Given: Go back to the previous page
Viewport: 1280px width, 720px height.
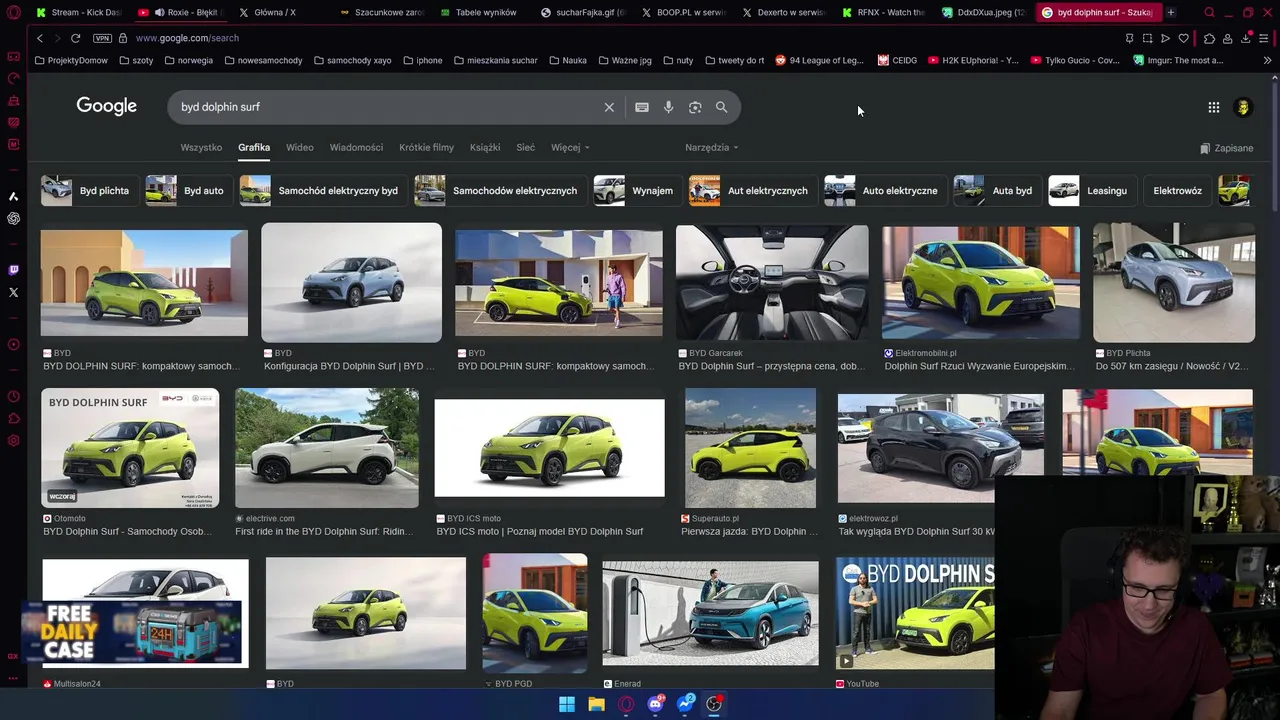Looking at the screenshot, I should (x=40, y=38).
